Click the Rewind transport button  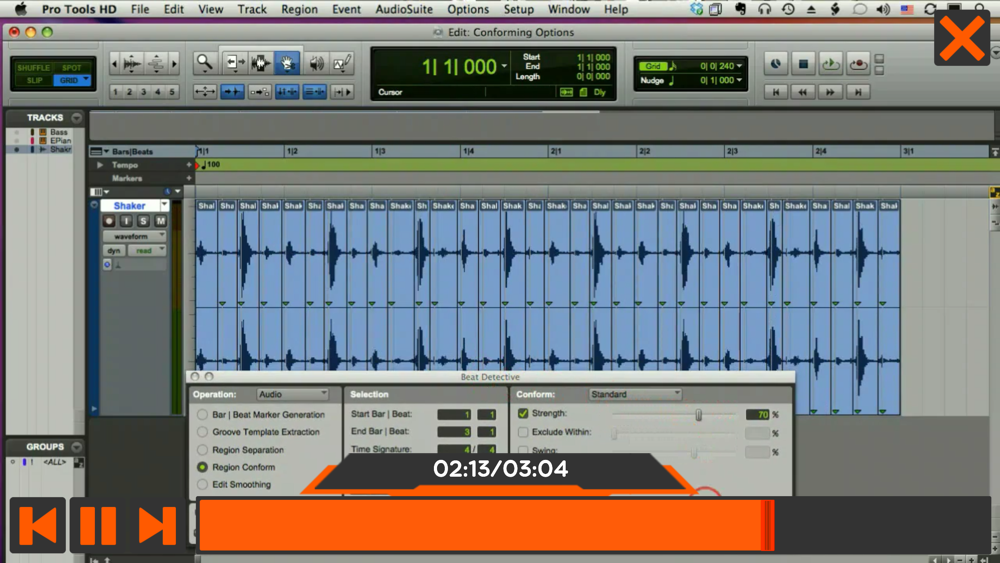803,92
